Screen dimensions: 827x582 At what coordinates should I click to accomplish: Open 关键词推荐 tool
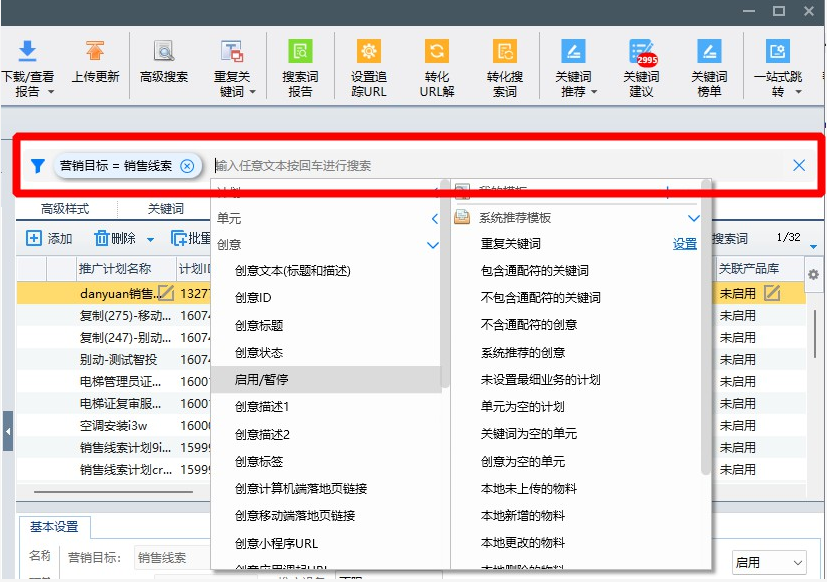click(573, 51)
